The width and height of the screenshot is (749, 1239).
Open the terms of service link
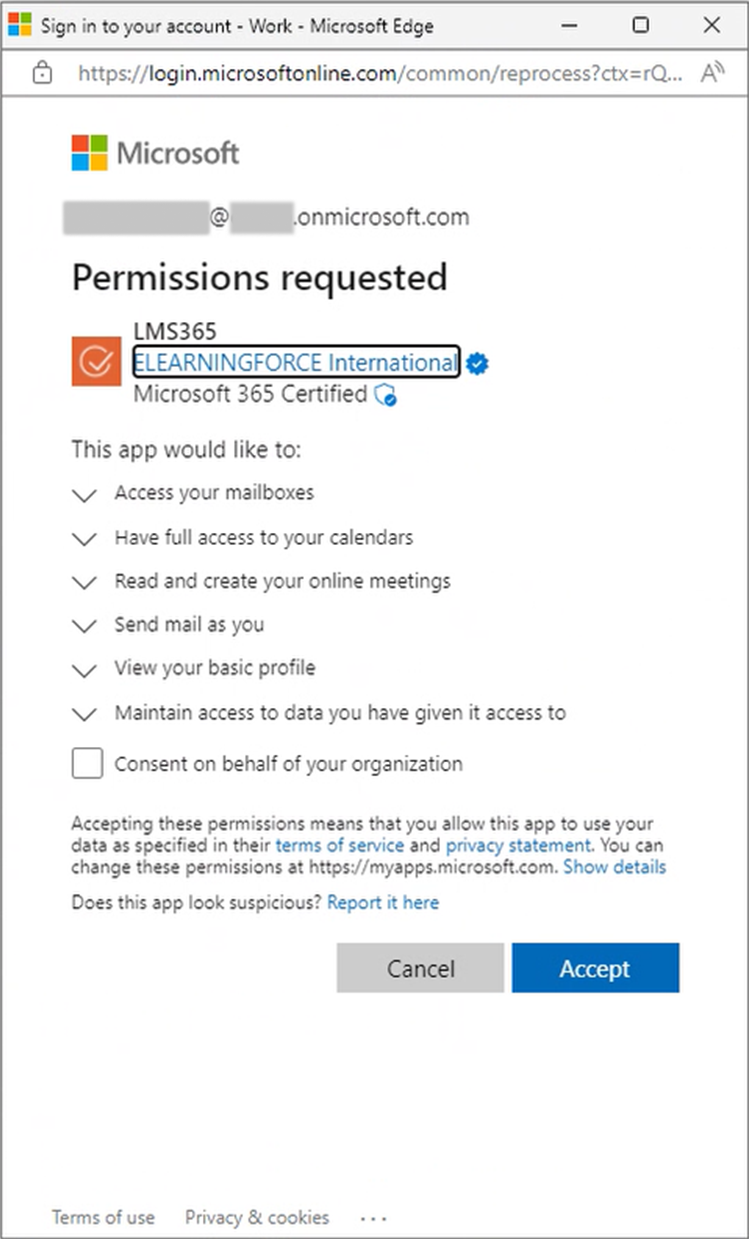coord(340,845)
